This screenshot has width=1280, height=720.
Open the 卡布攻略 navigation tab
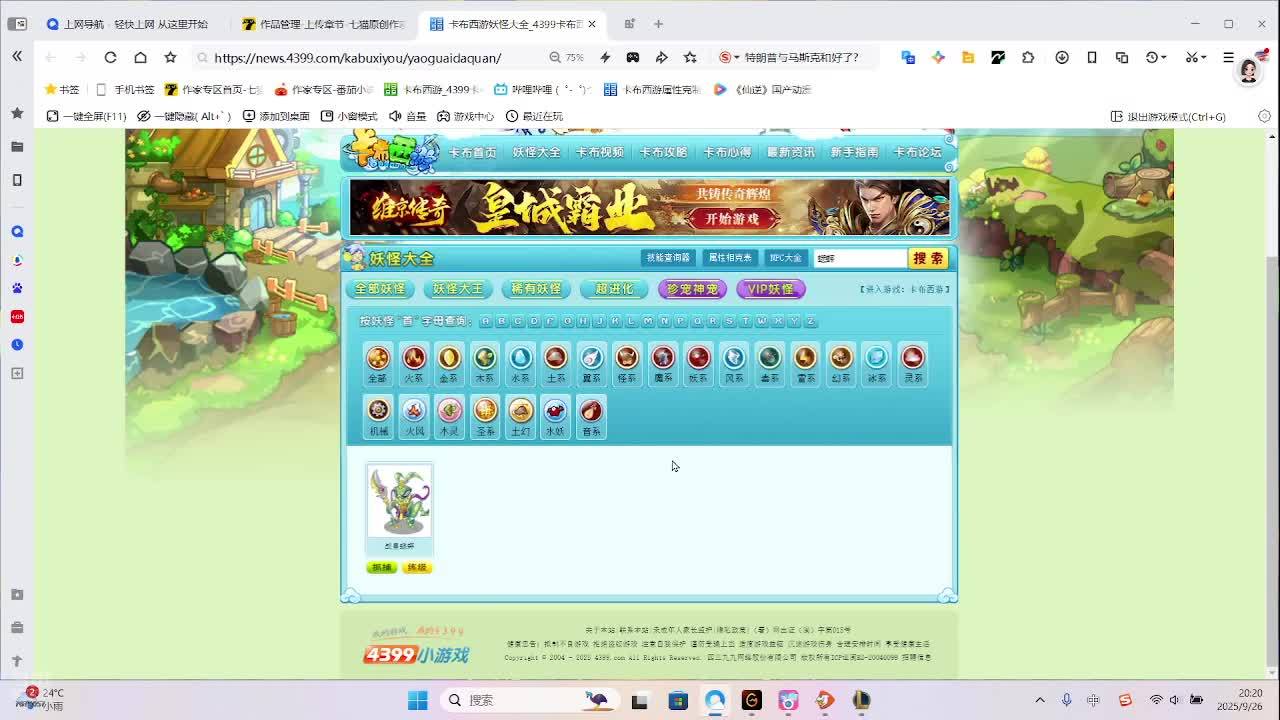click(663, 152)
